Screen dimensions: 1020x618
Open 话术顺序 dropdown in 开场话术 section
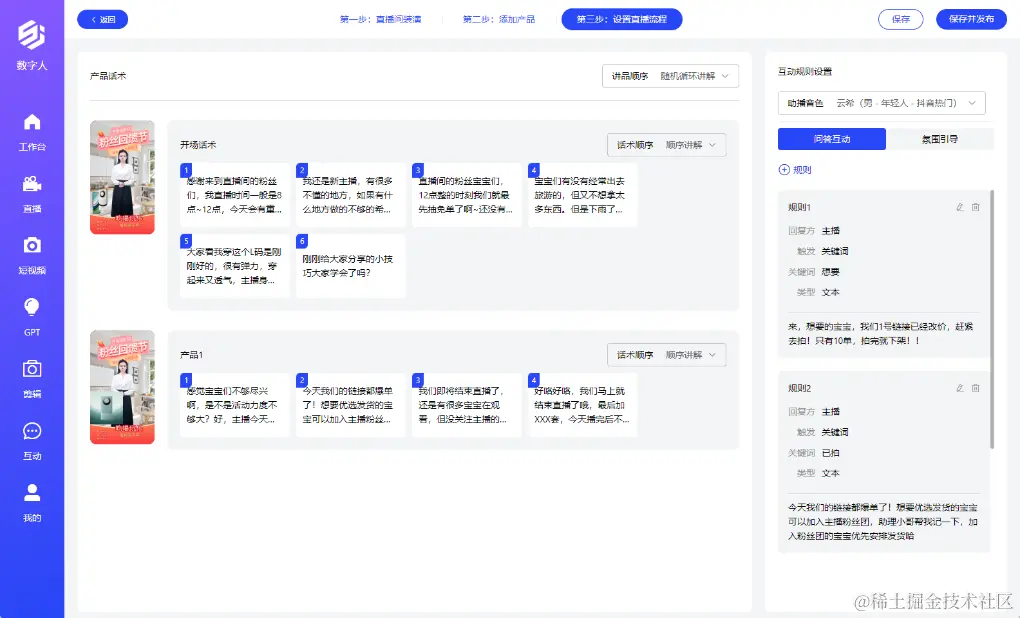pos(666,145)
